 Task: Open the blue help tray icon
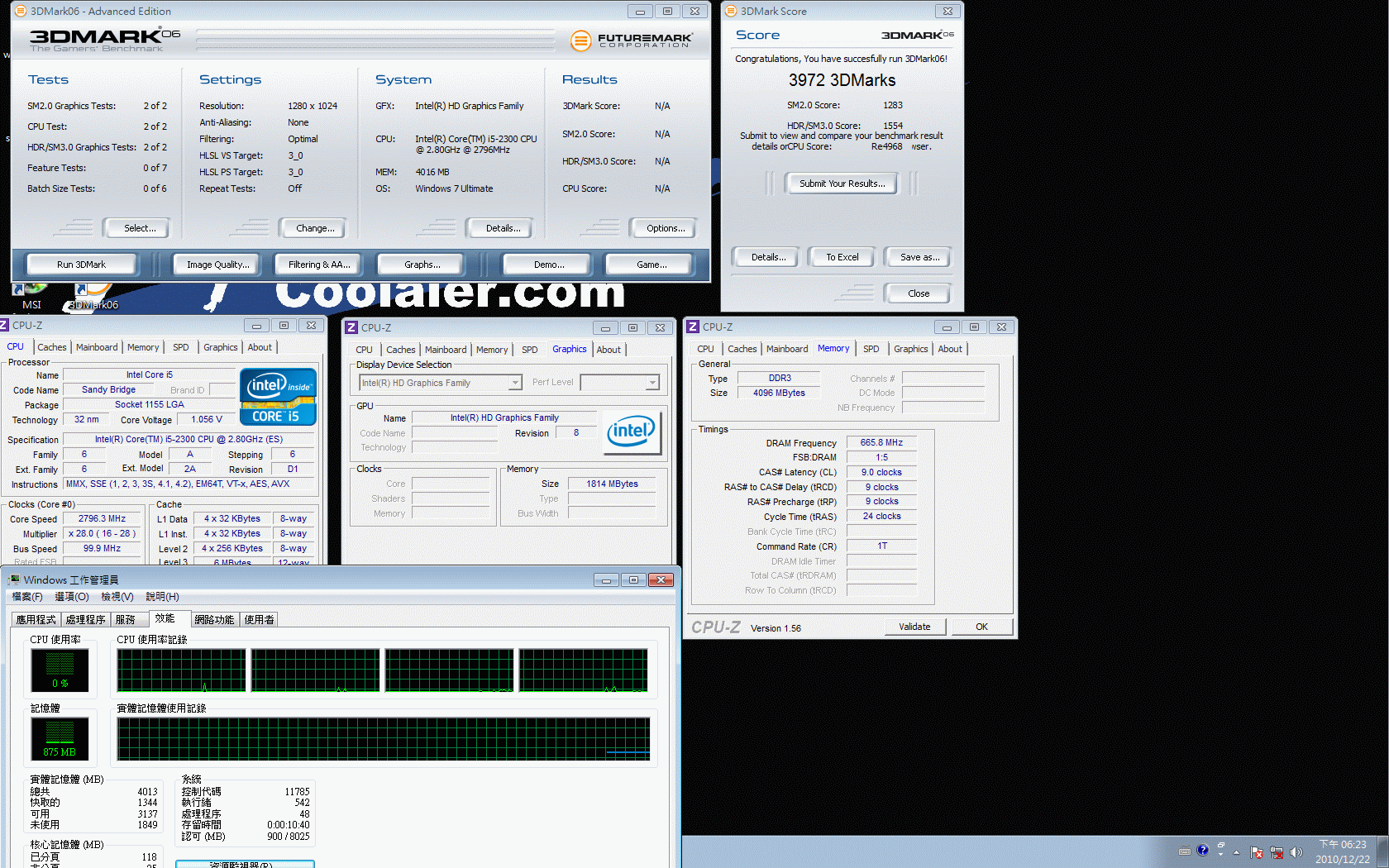[1202, 850]
